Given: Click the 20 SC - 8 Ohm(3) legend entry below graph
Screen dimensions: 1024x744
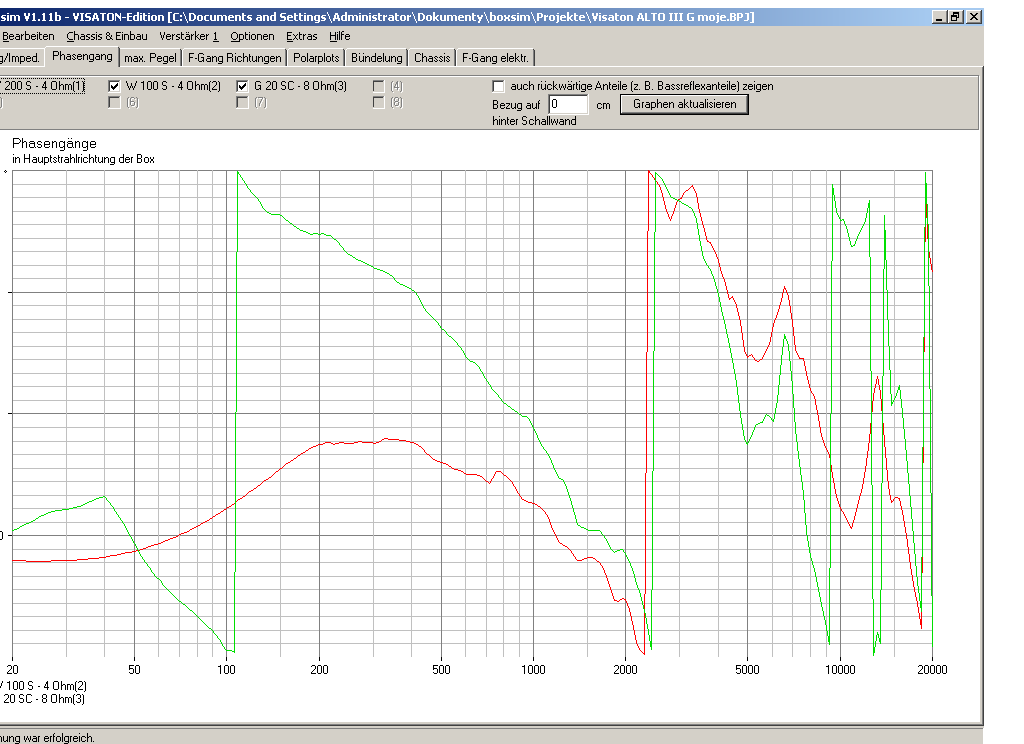Looking at the screenshot, I should (43, 699).
